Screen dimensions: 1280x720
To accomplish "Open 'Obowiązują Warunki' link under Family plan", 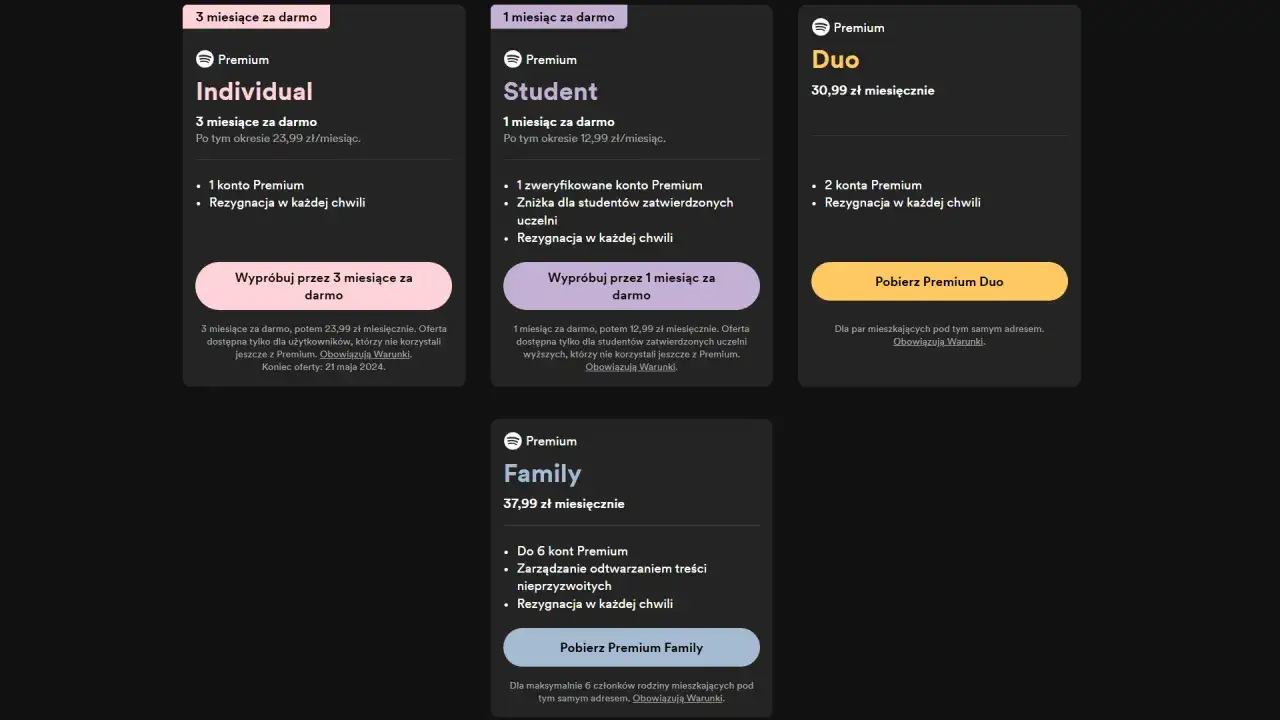I will point(677,698).
